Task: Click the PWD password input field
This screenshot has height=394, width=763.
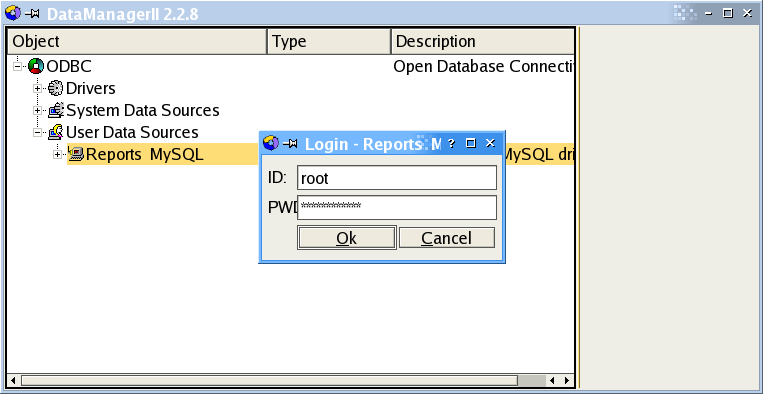Action: click(397, 208)
